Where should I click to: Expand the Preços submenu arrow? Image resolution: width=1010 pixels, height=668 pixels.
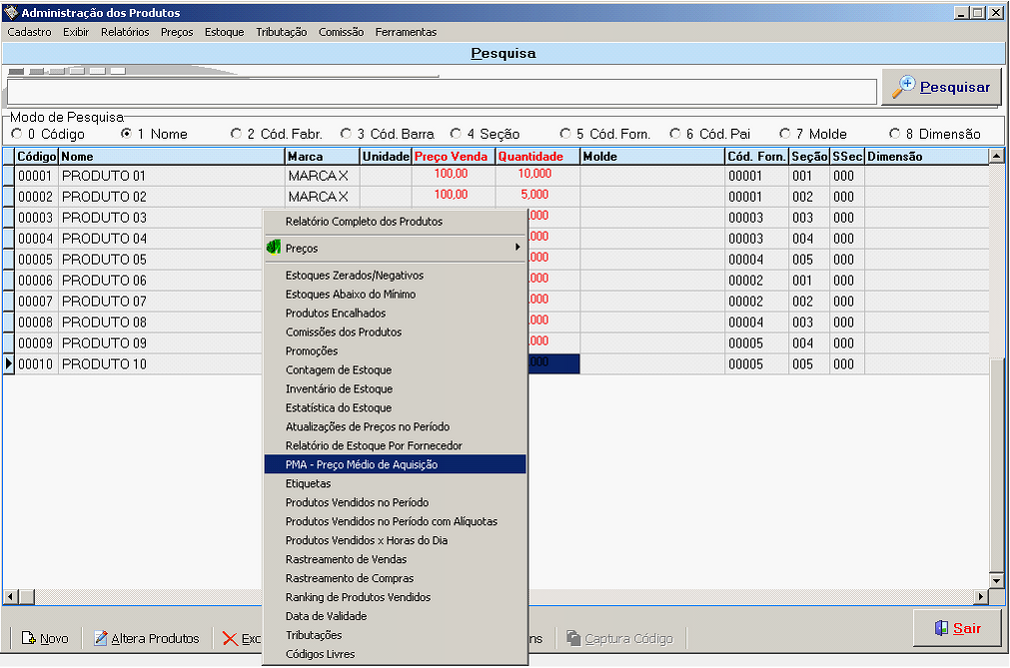[517, 247]
